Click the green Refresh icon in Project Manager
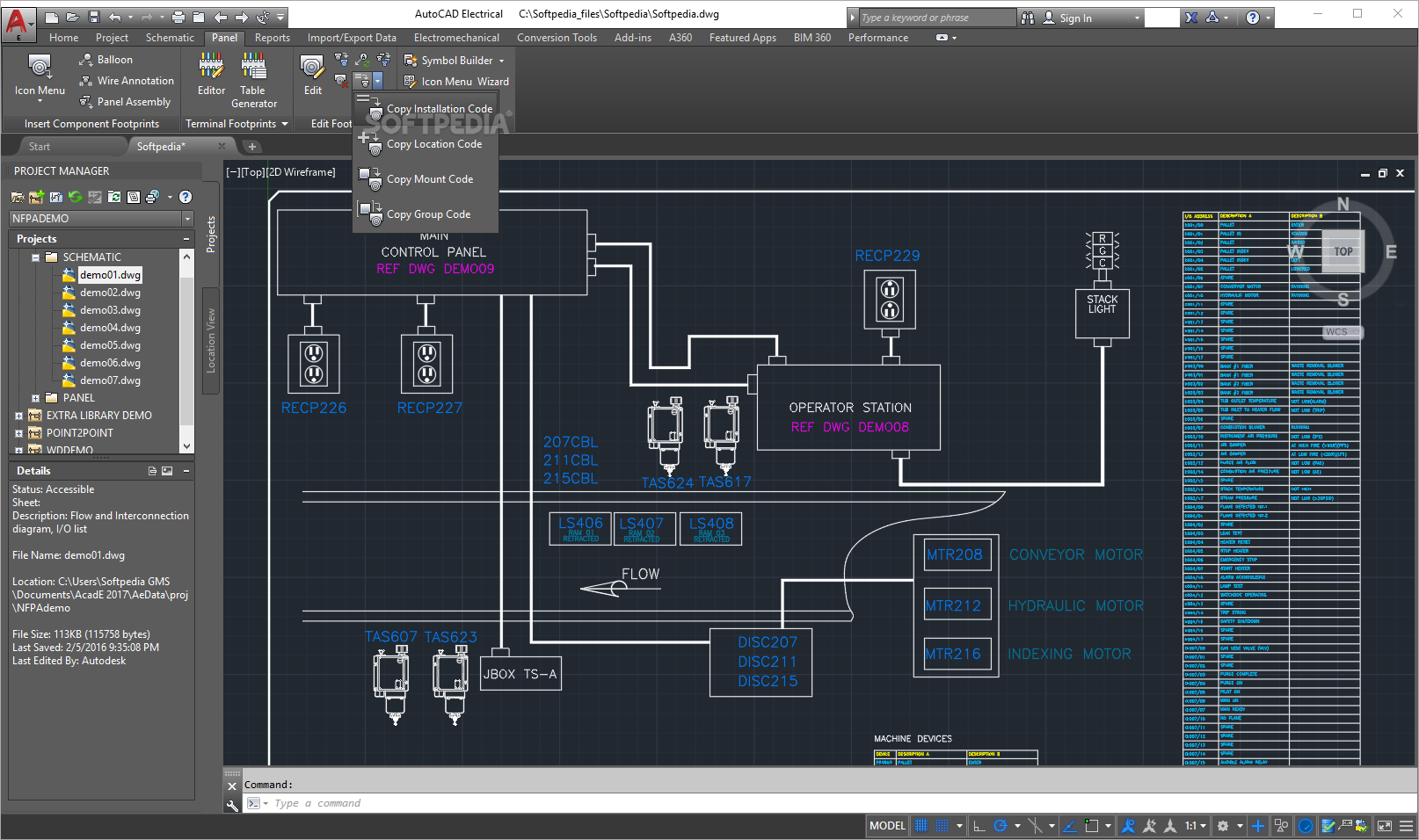This screenshot has width=1419, height=840. [75, 197]
